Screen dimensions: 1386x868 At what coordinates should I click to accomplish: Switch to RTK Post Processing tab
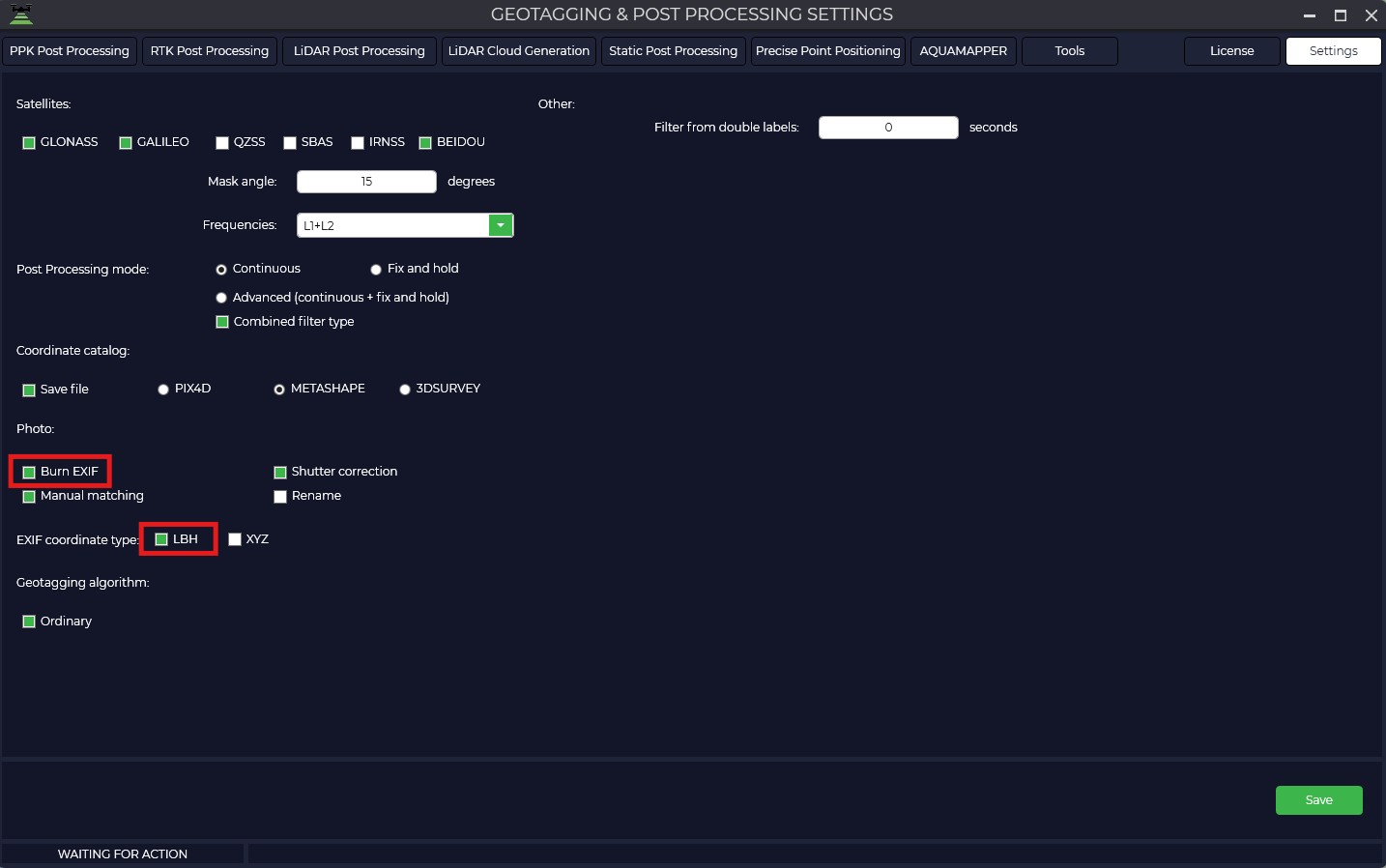point(210,51)
